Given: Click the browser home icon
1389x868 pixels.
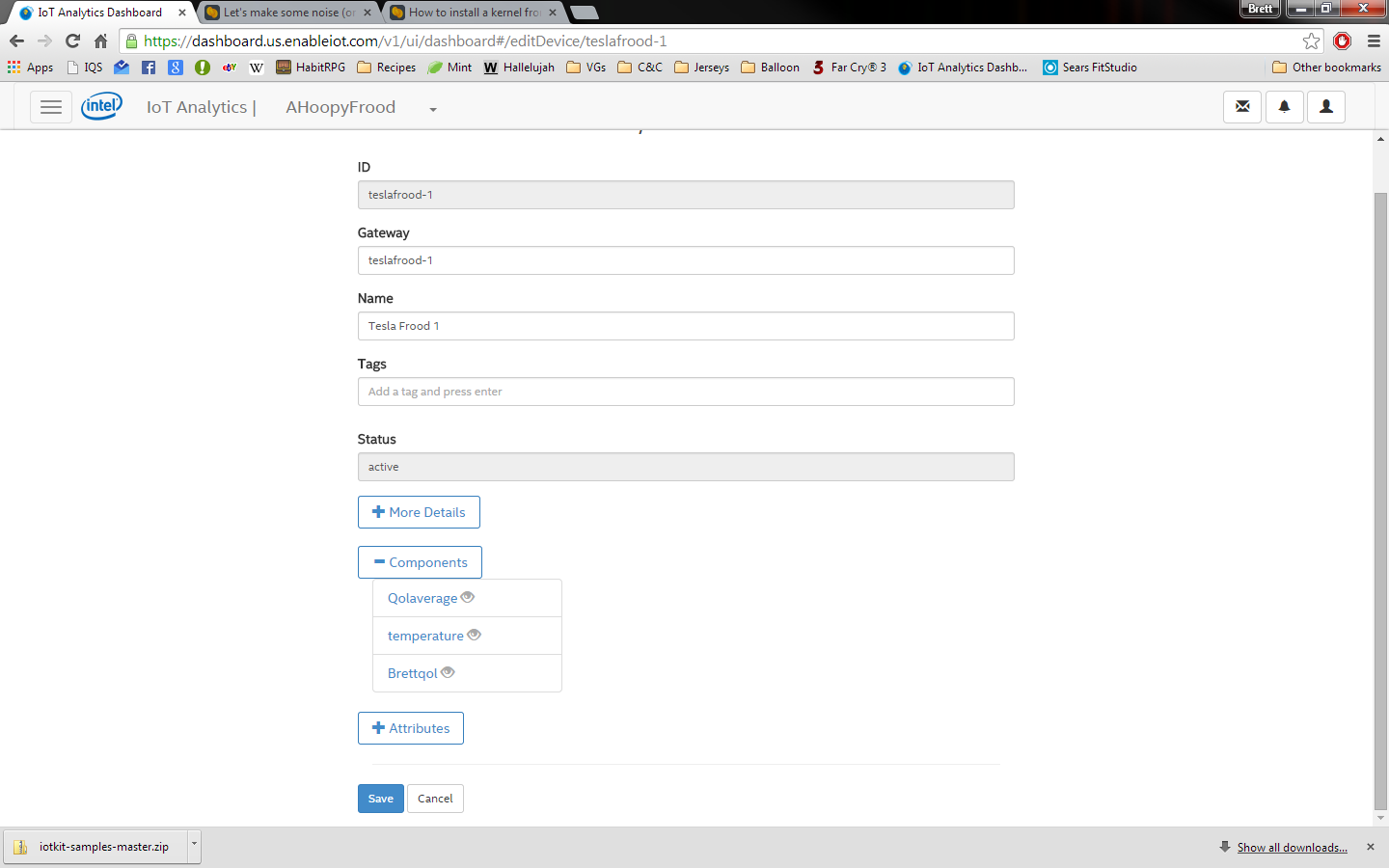Looking at the screenshot, I should click(100, 41).
